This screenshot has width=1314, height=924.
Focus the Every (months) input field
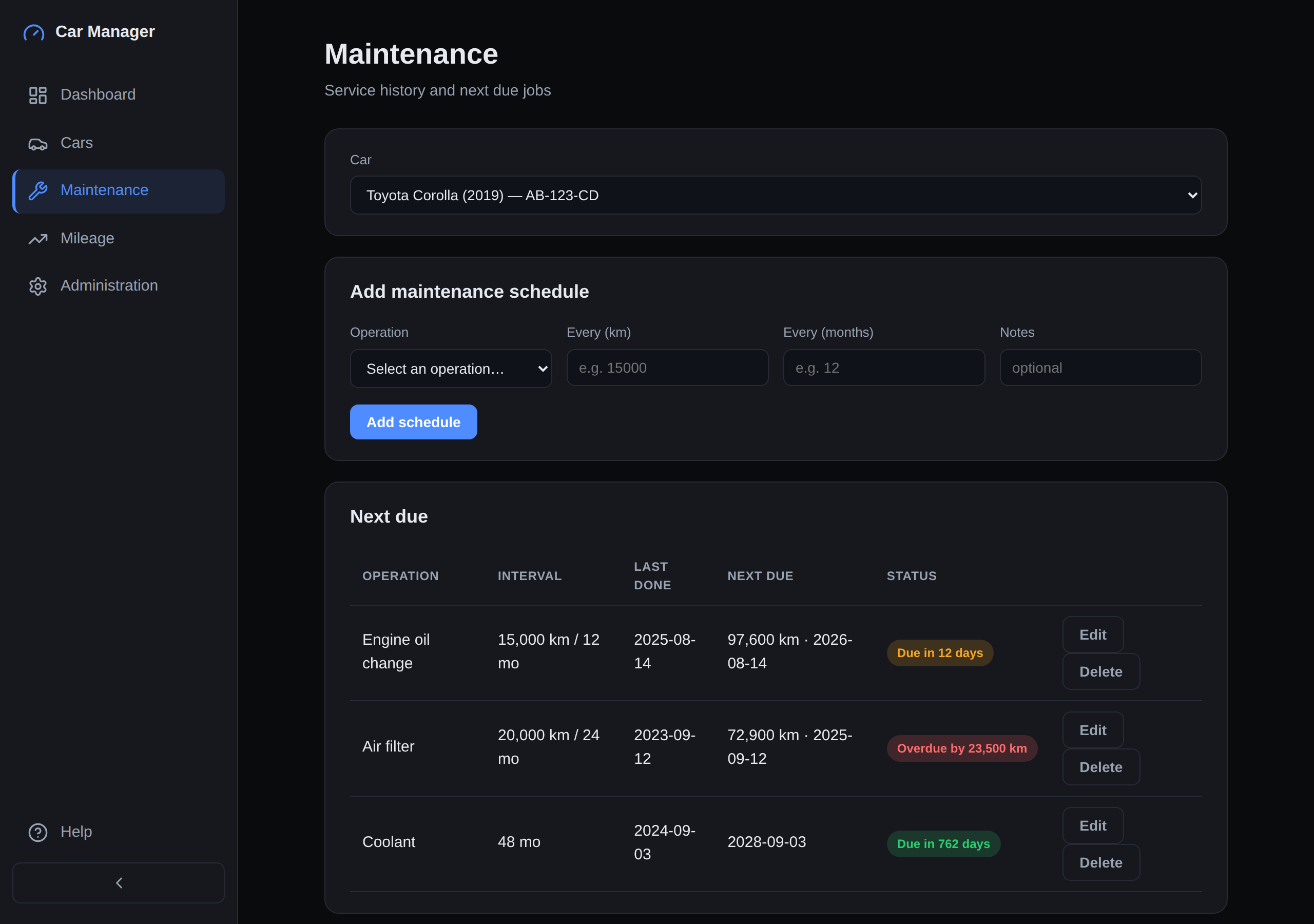click(x=884, y=368)
